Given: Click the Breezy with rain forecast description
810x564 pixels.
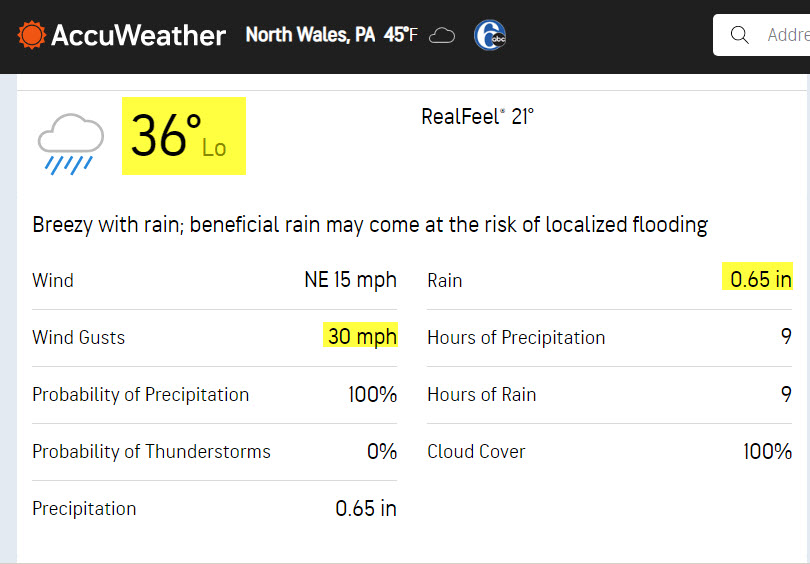Looking at the screenshot, I should tap(370, 225).
